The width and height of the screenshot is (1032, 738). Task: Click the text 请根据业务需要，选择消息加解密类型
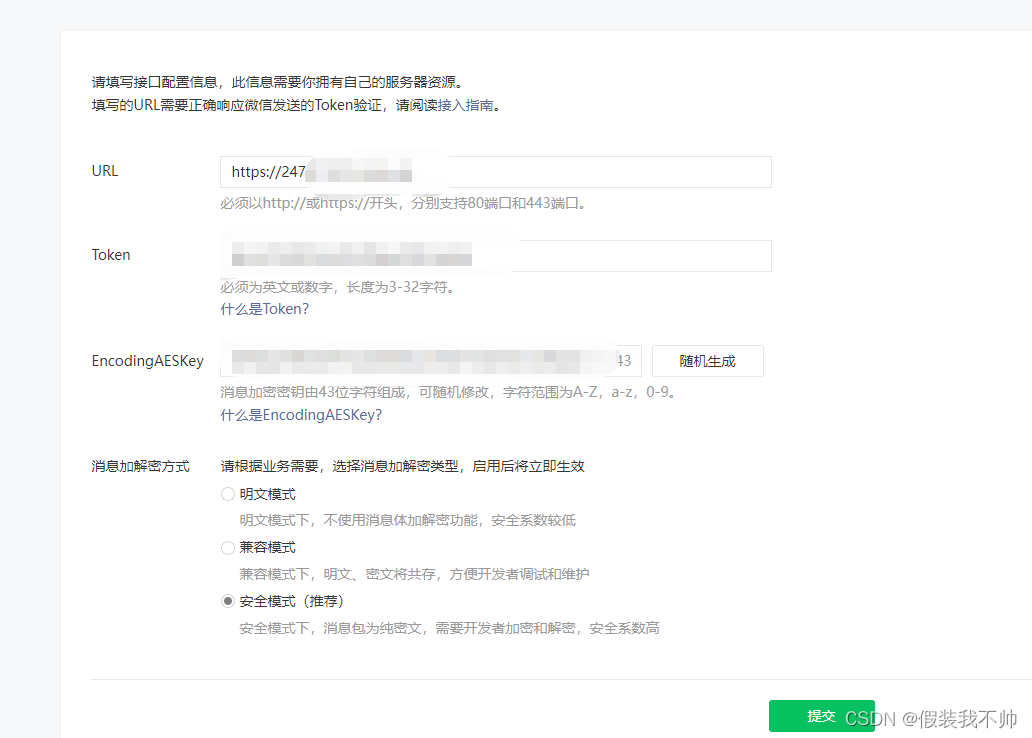click(x=402, y=466)
